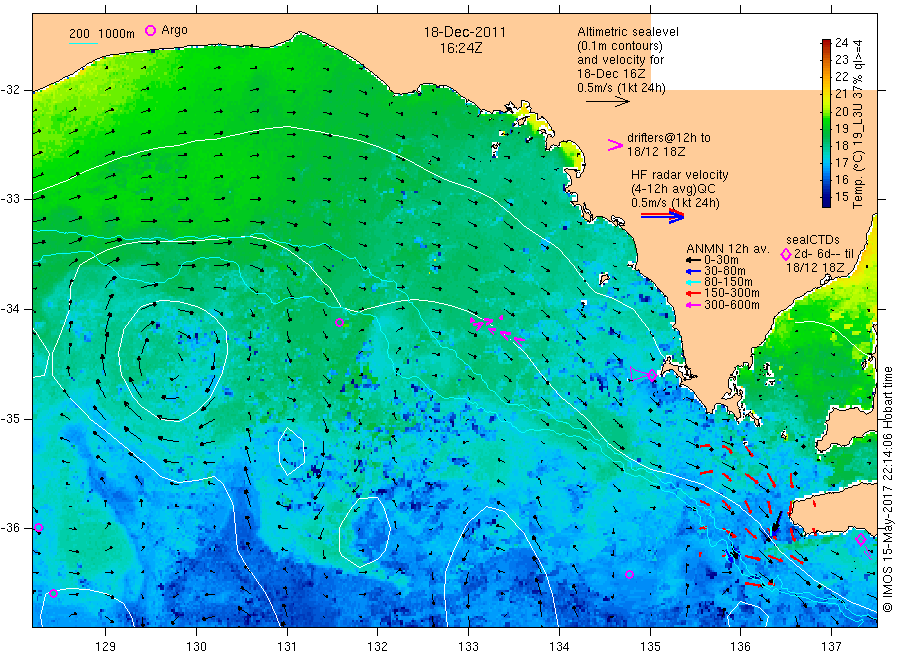The width and height of the screenshot is (900, 660).
Task: Click the '131' longitude axis label
Action: click(287, 647)
